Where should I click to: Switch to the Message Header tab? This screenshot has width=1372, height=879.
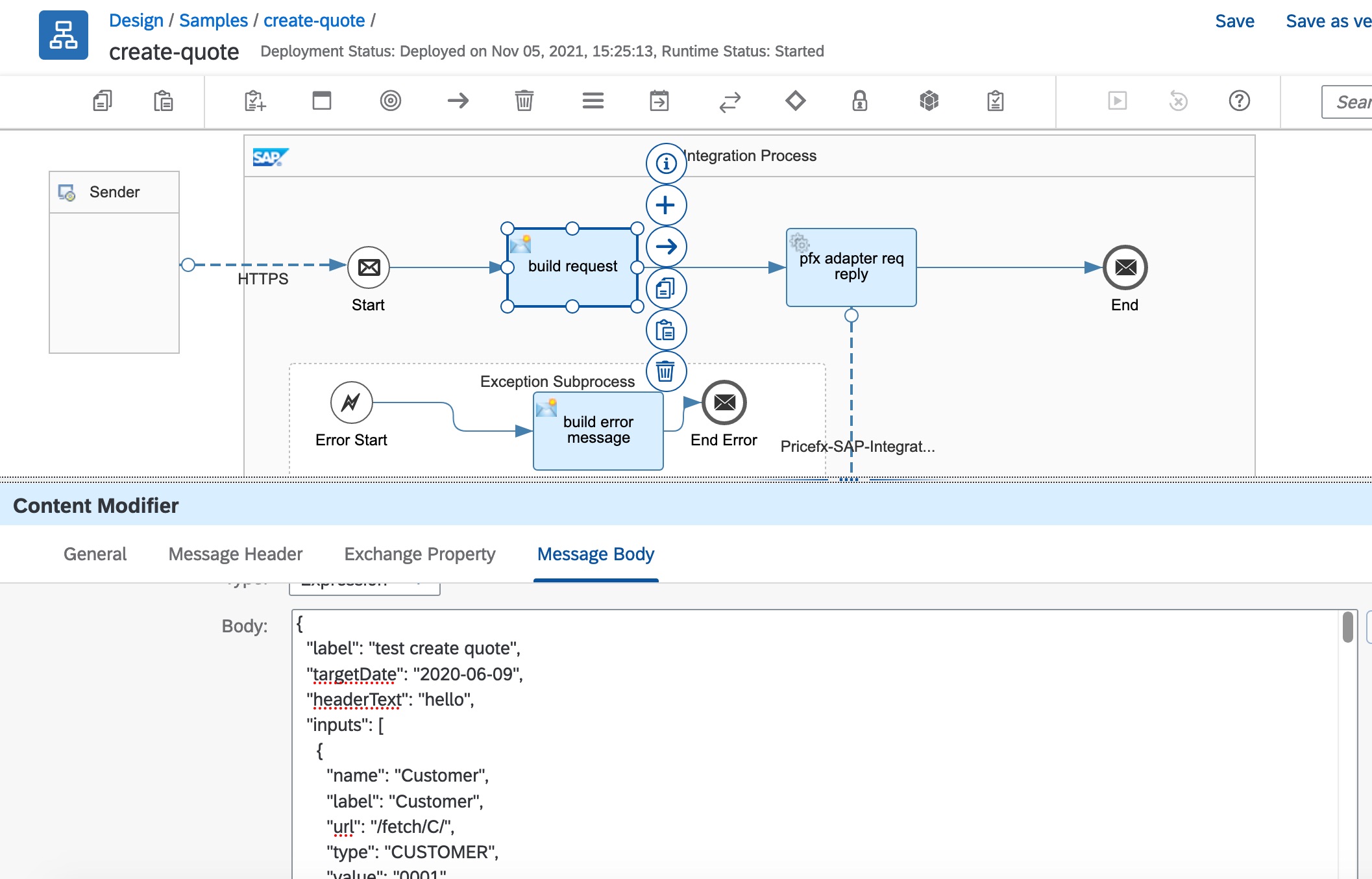235,554
